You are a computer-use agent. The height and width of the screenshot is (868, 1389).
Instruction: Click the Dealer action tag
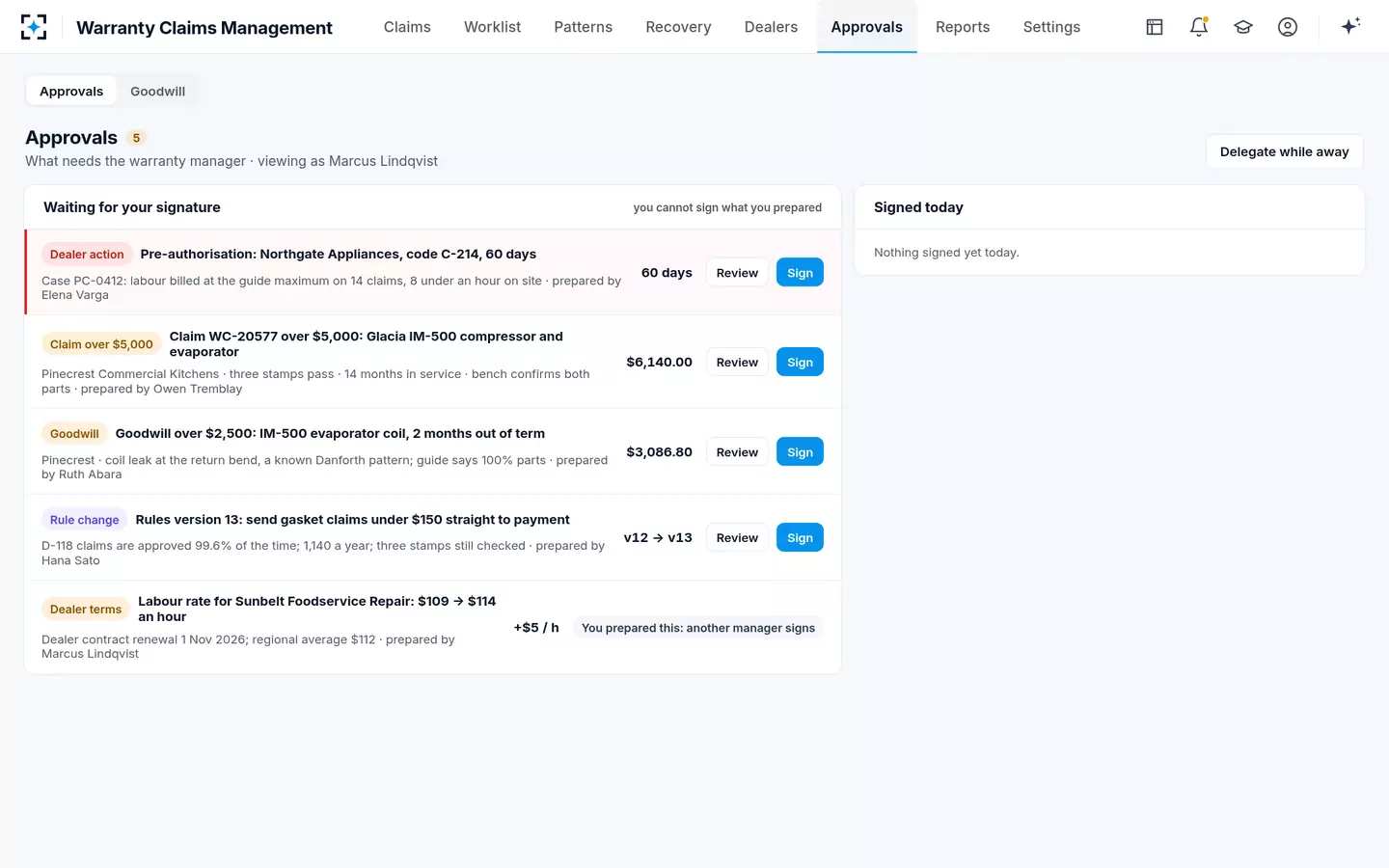click(87, 255)
